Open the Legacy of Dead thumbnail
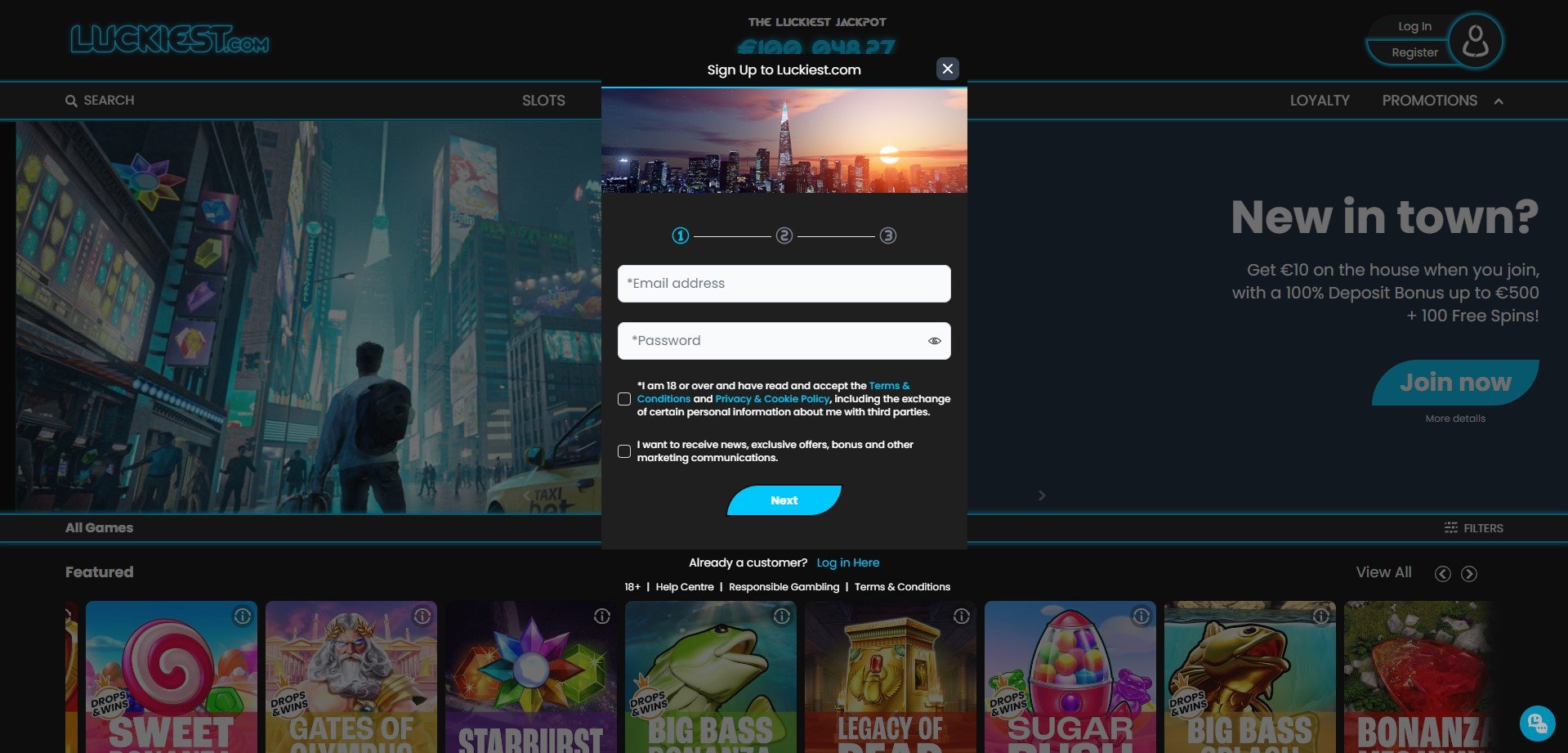The height and width of the screenshot is (753, 1568). [x=891, y=677]
